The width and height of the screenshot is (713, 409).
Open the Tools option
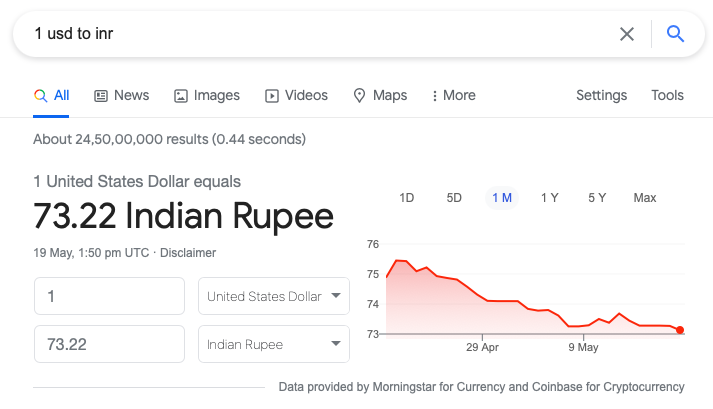667,95
